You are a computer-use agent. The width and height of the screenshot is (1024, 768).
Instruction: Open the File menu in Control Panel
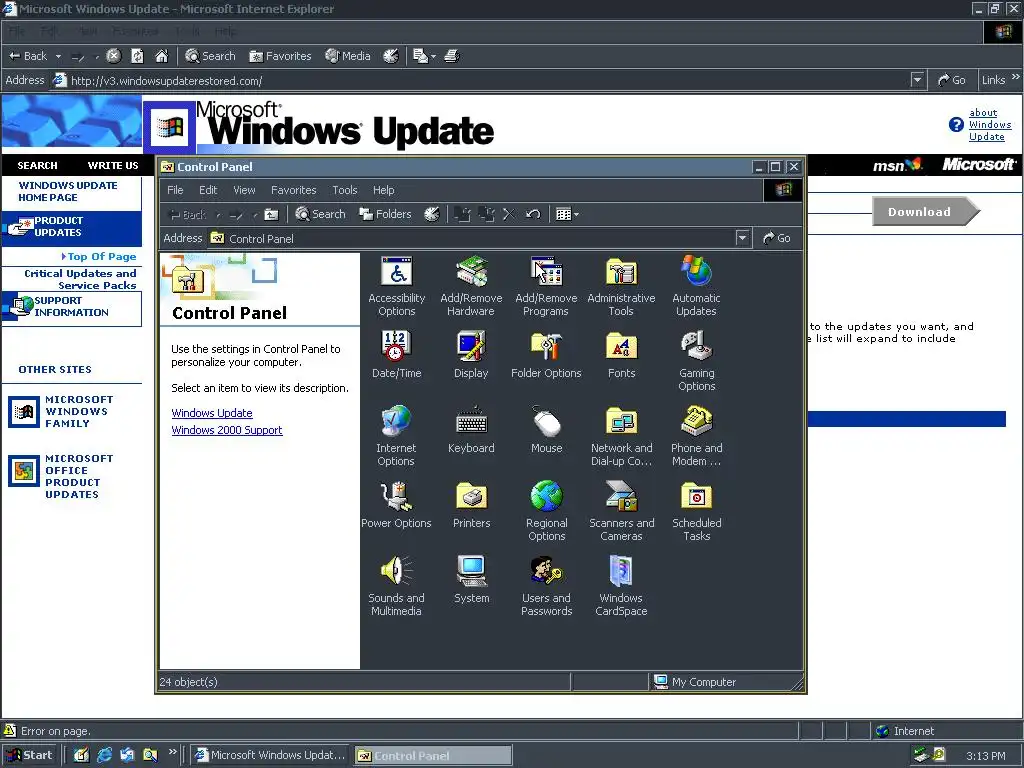tap(175, 190)
